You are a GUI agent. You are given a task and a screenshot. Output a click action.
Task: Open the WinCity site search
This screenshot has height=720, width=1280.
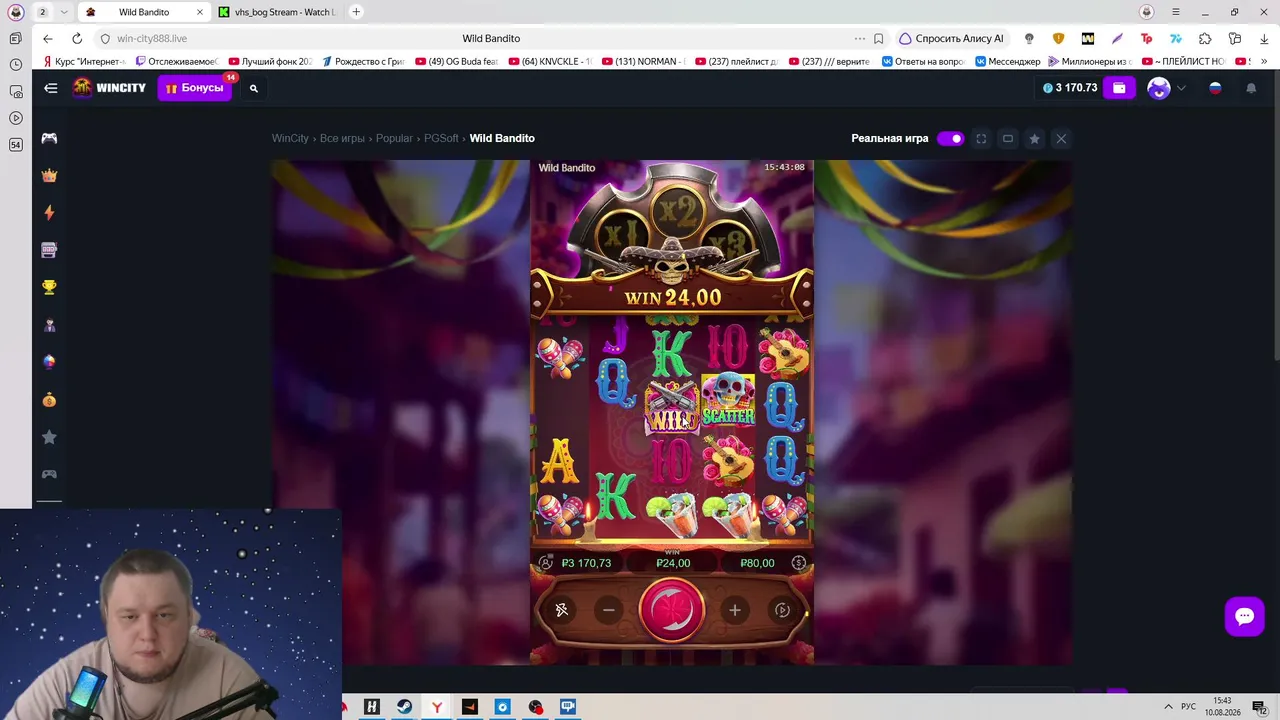(x=254, y=88)
